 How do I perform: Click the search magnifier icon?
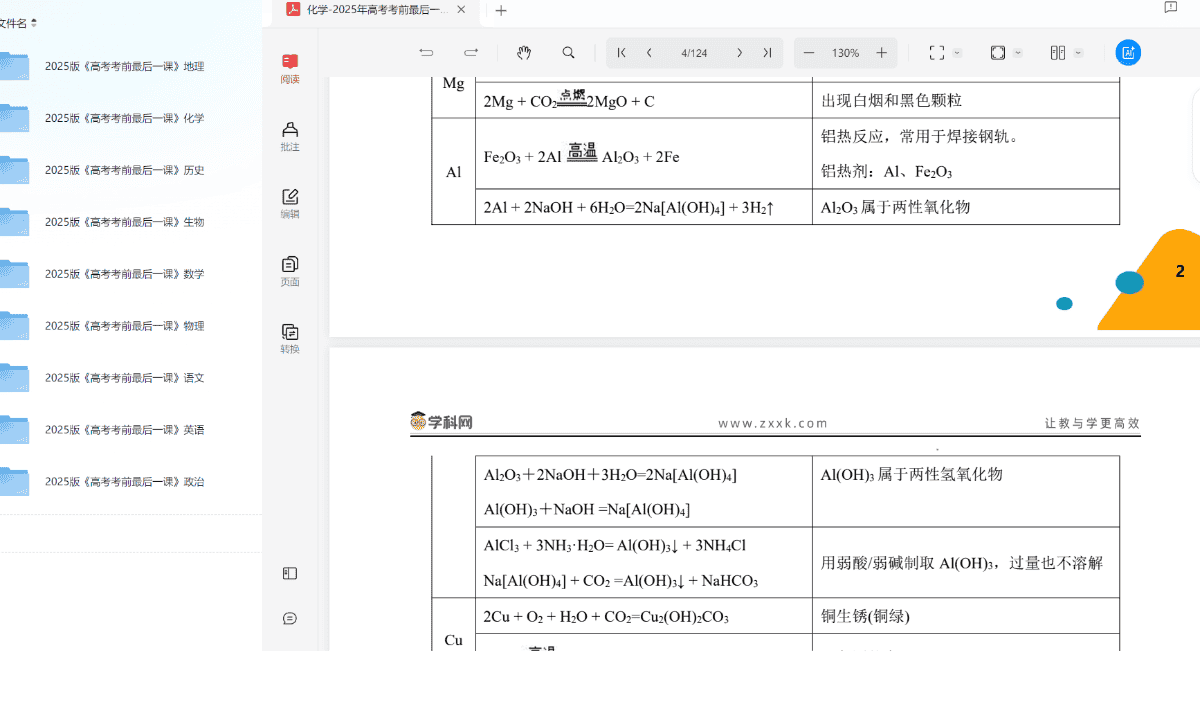[x=568, y=53]
